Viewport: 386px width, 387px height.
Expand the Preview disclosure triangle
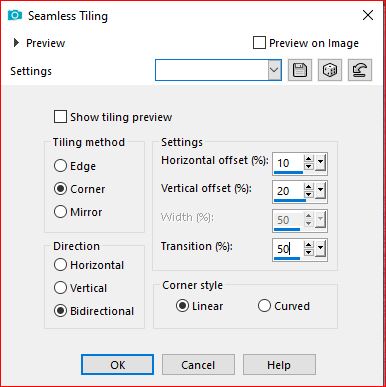(16, 43)
